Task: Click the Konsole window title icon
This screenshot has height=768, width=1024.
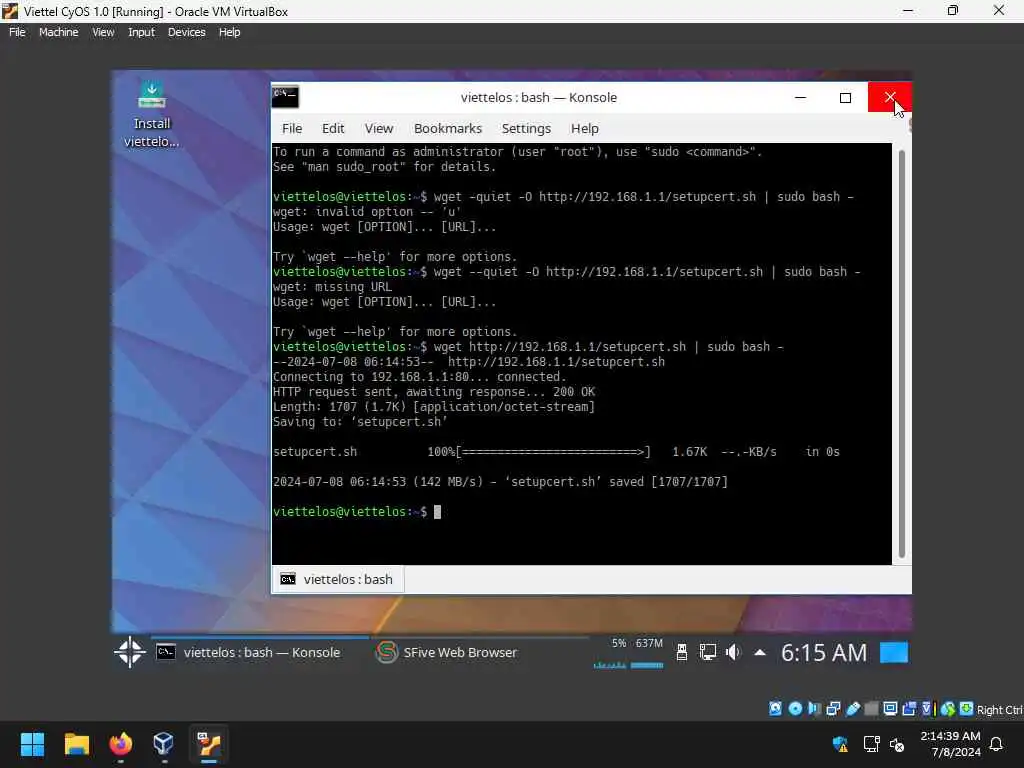Action: coord(285,97)
